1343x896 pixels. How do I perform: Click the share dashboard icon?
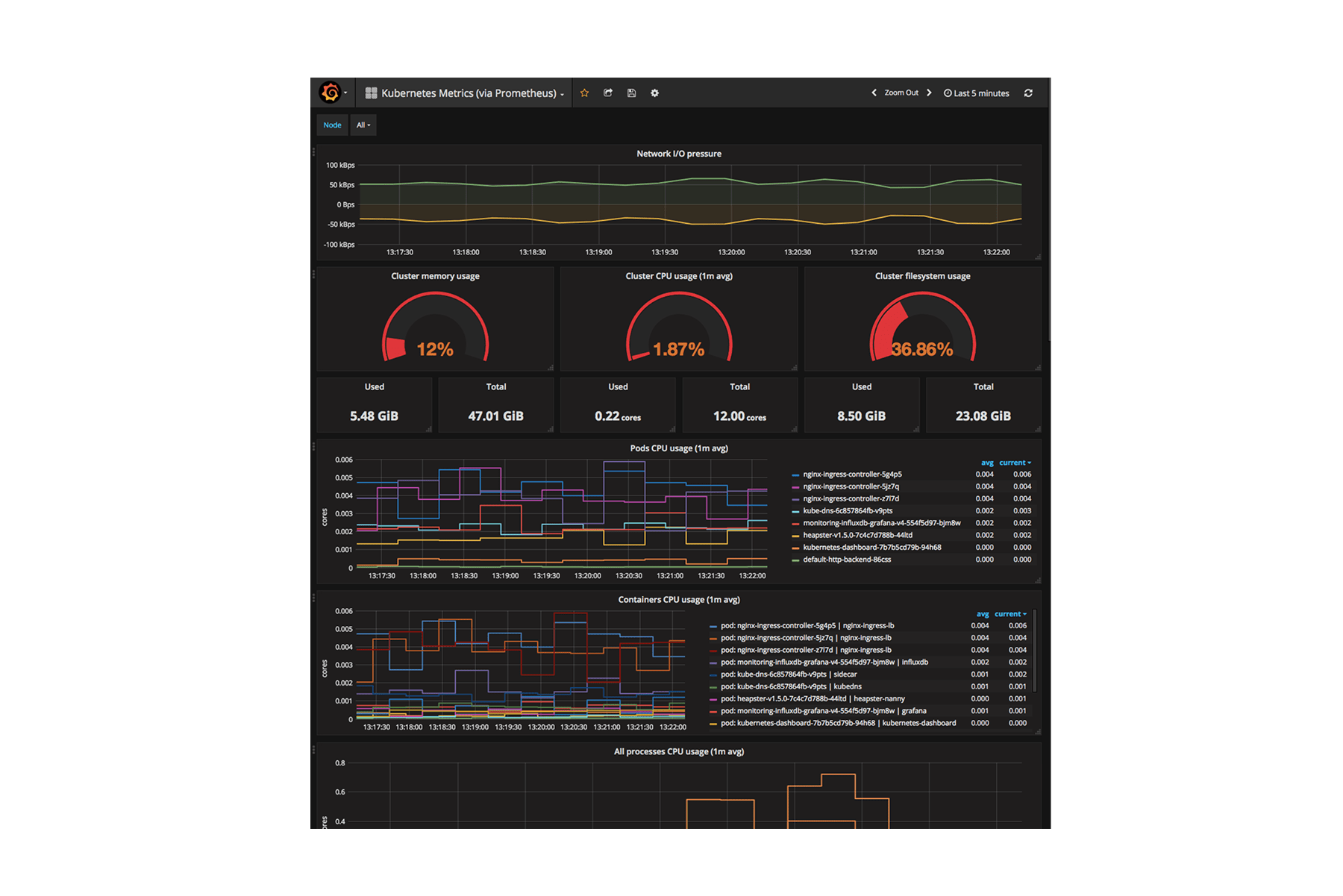pyautogui.click(x=608, y=93)
